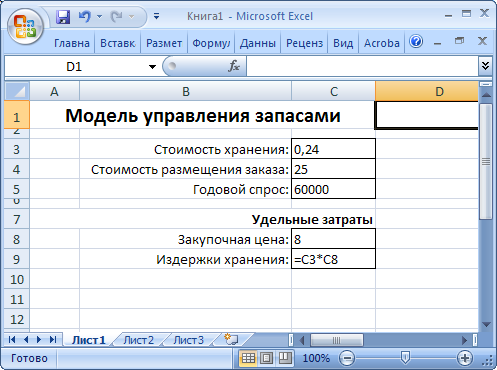Click the Select All corner button
This screenshot has width=497, height=370.
click(17, 91)
